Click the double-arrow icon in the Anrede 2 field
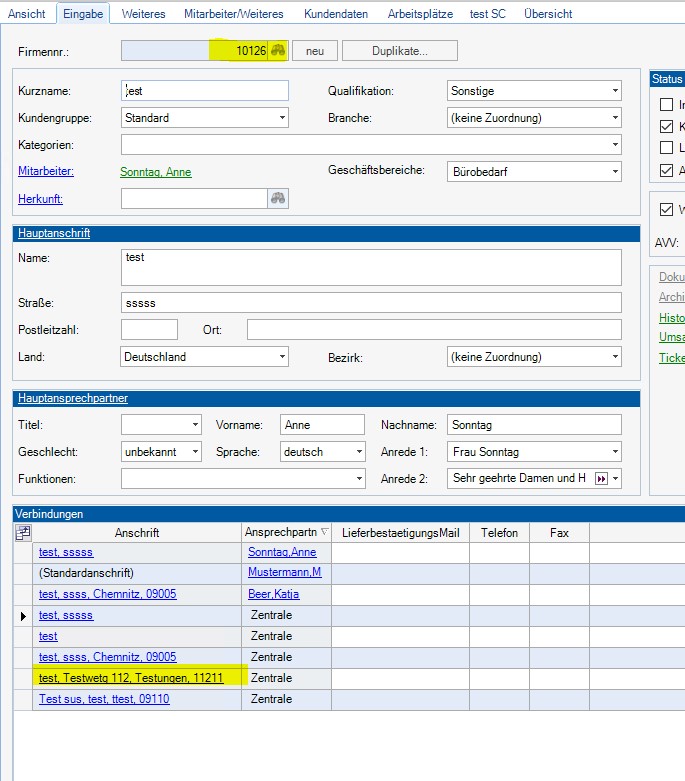This screenshot has height=781, width=685. point(601,479)
